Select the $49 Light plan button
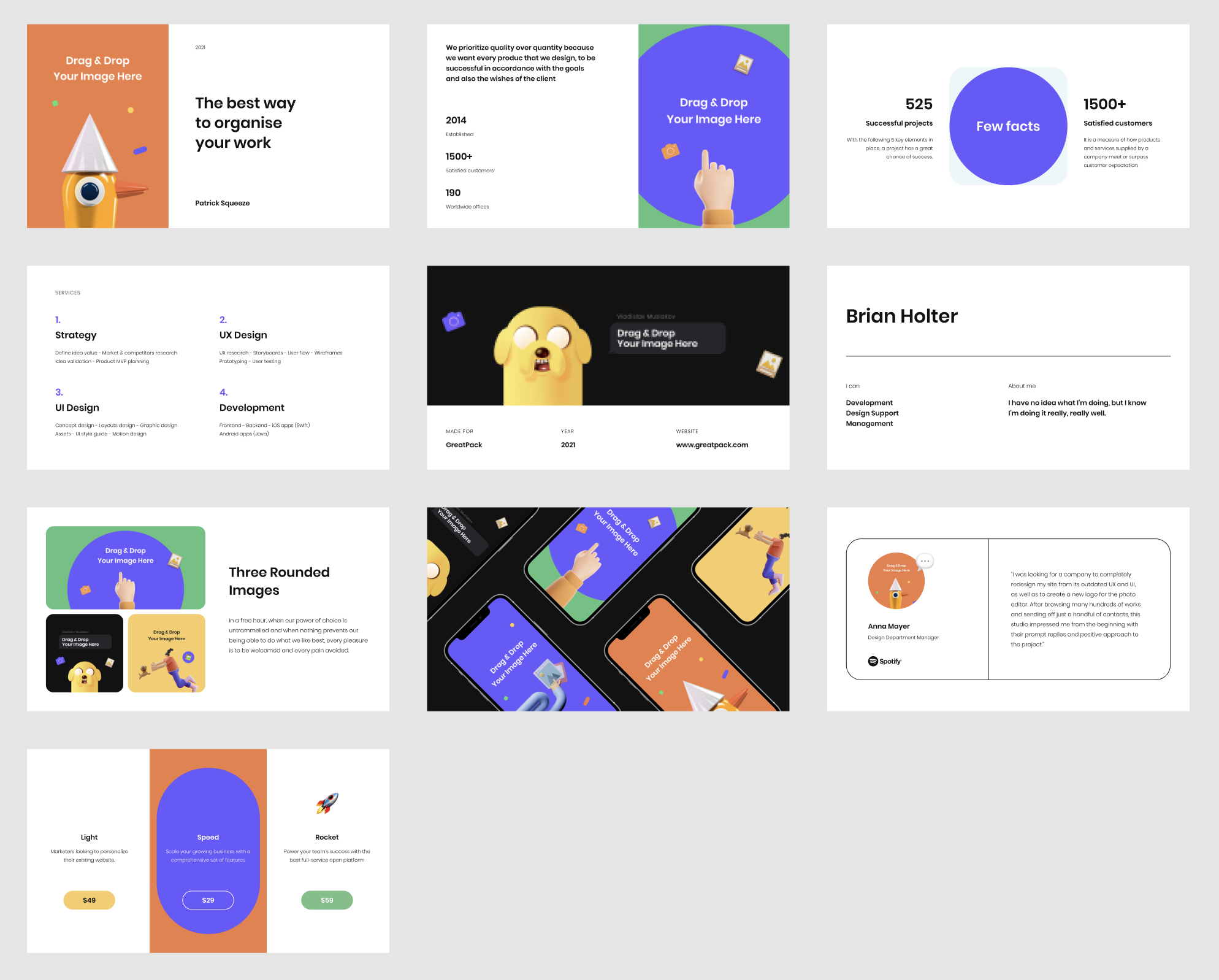Screen dimensions: 1219x980 pos(89,900)
